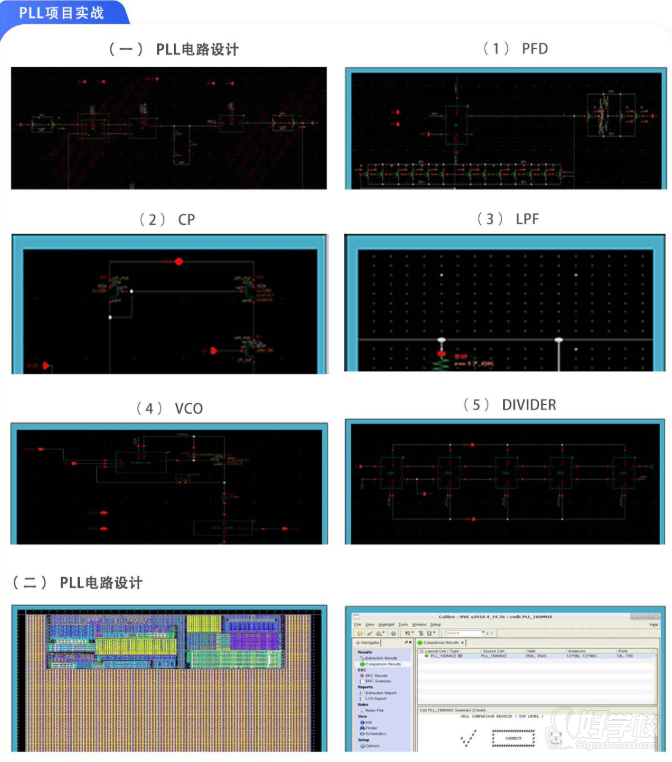Open LVS Report under Reports
Viewport: 672px width, 762px height.
[376, 699]
